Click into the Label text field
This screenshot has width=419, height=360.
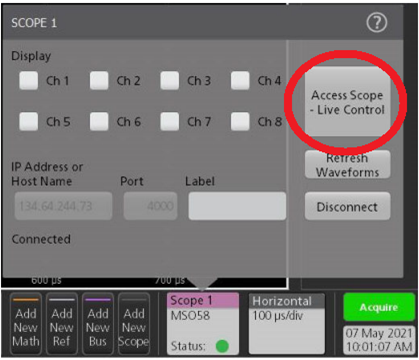click(x=237, y=206)
